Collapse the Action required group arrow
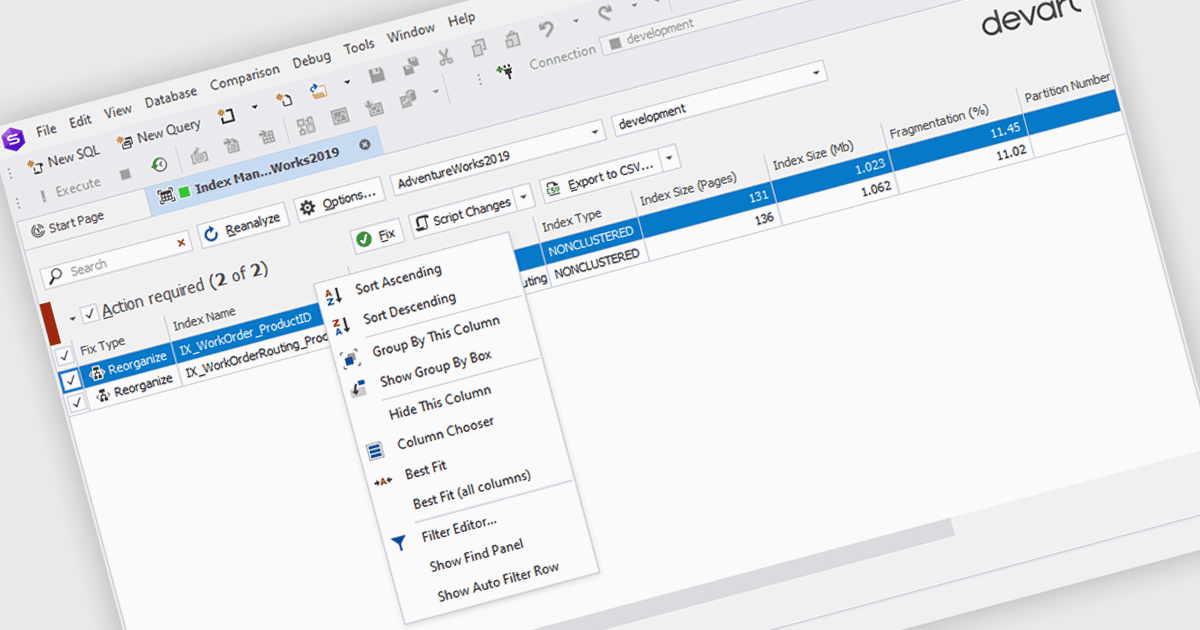Screen dimensions: 1200x630 pos(73,319)
